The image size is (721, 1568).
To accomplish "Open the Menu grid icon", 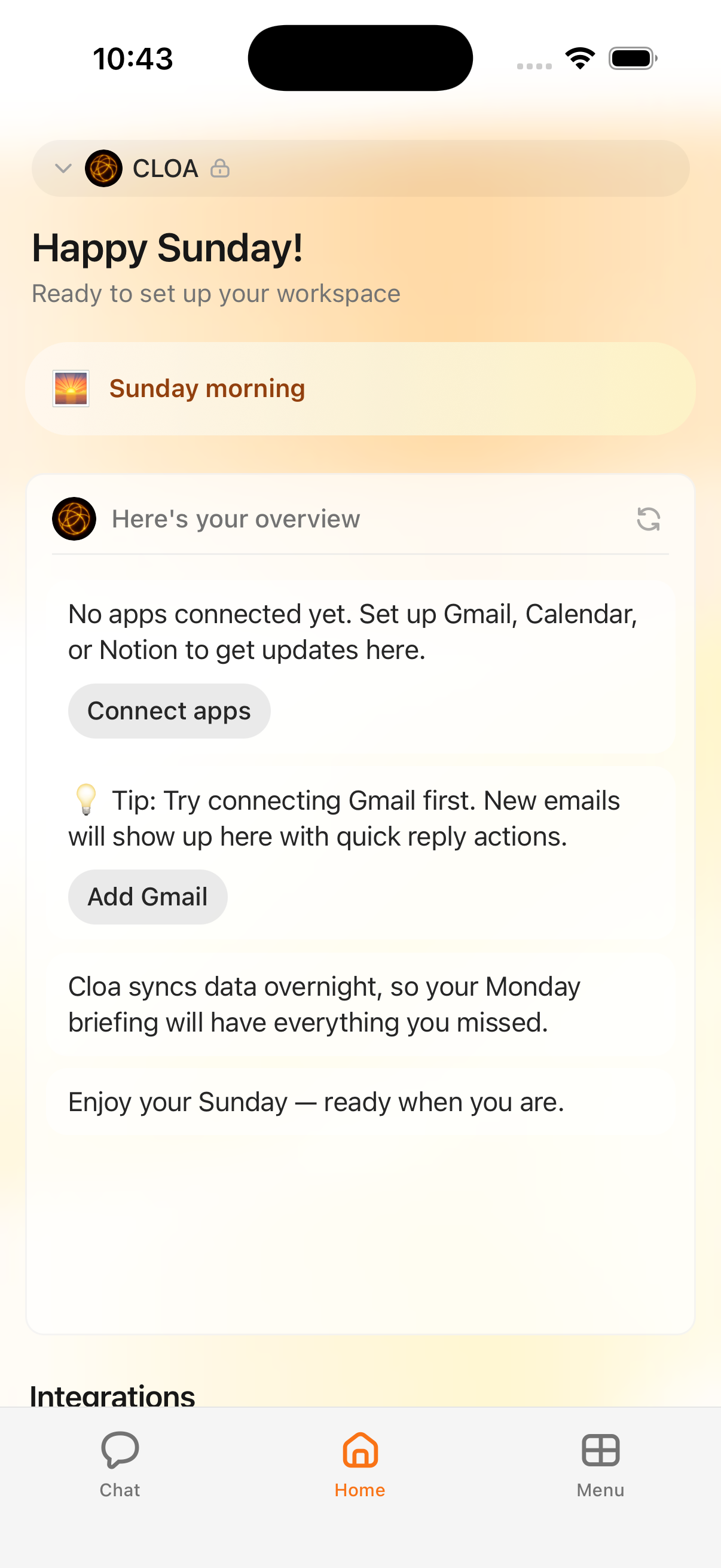I will [600, 1453].
